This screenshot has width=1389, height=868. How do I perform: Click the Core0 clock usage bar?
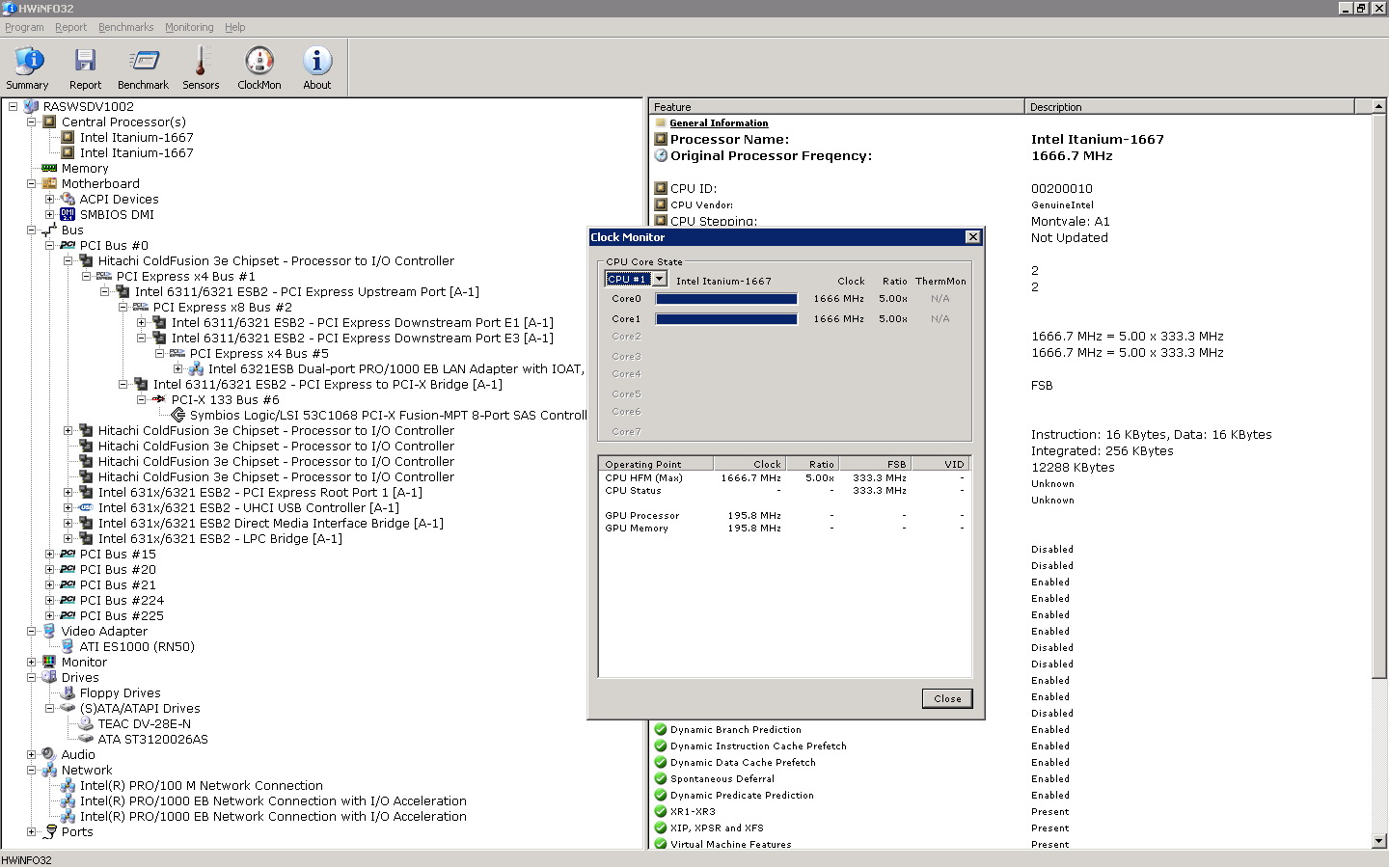pos(726,299)
